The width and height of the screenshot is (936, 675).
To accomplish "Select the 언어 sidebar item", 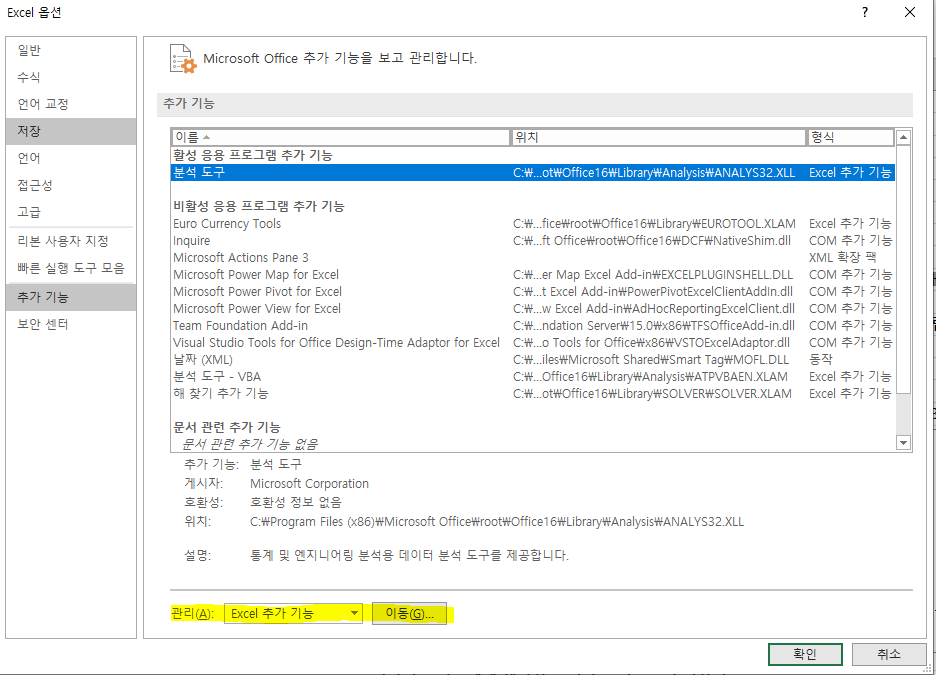I will (70, 158).
